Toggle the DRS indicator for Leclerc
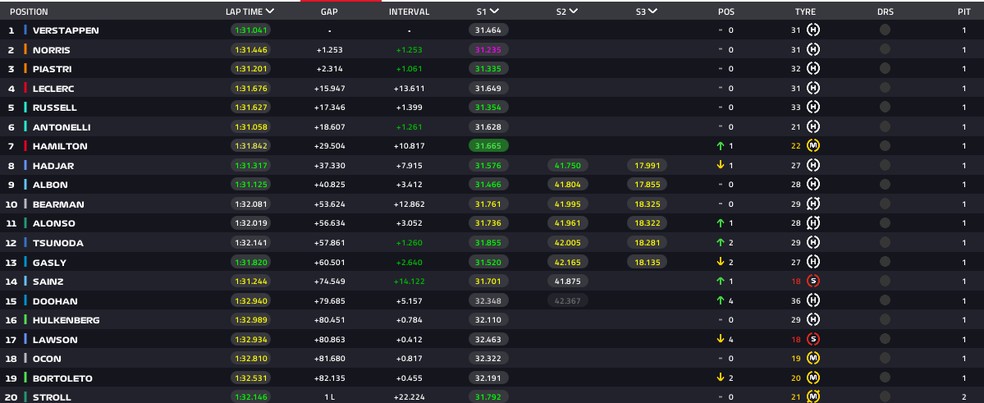This screenshot has height=403, width=984. click(885, 88)
